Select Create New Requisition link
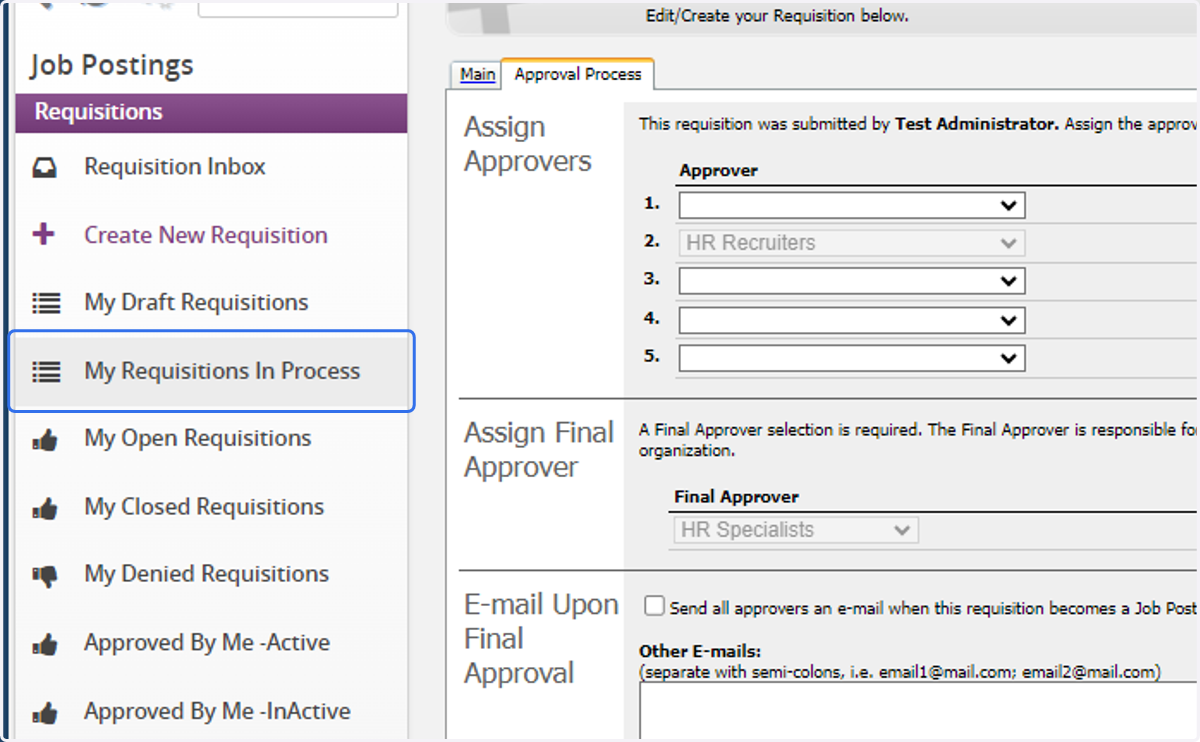The image size is (1200, 742). [206, 235]
